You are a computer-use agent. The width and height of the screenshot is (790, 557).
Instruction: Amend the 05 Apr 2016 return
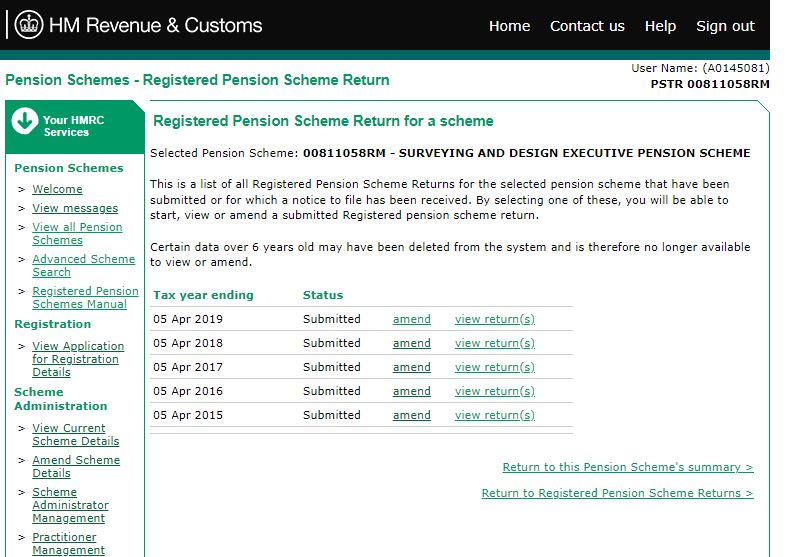tap(412, 391)
